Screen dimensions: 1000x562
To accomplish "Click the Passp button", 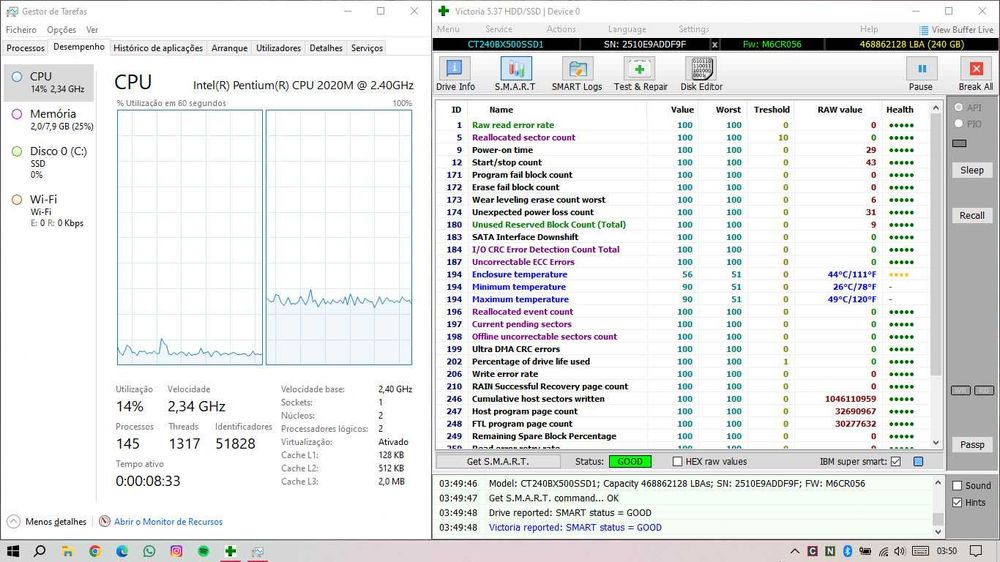I will 972,445.
